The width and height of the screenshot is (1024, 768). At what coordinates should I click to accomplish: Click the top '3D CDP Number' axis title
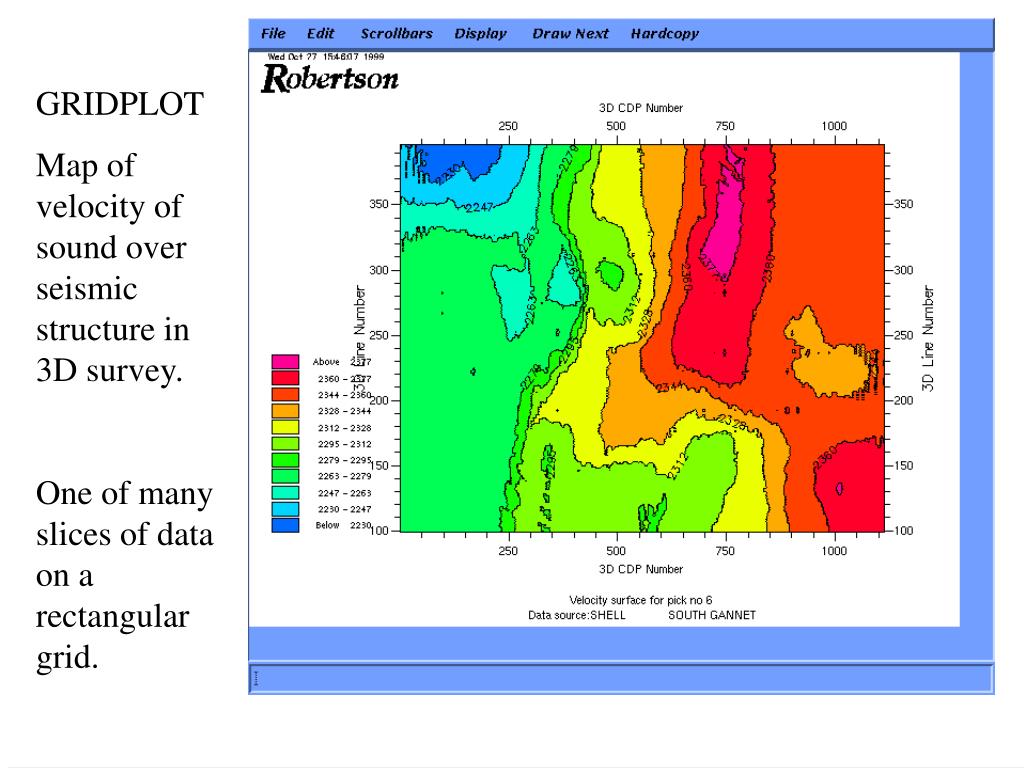coord(641,108)
